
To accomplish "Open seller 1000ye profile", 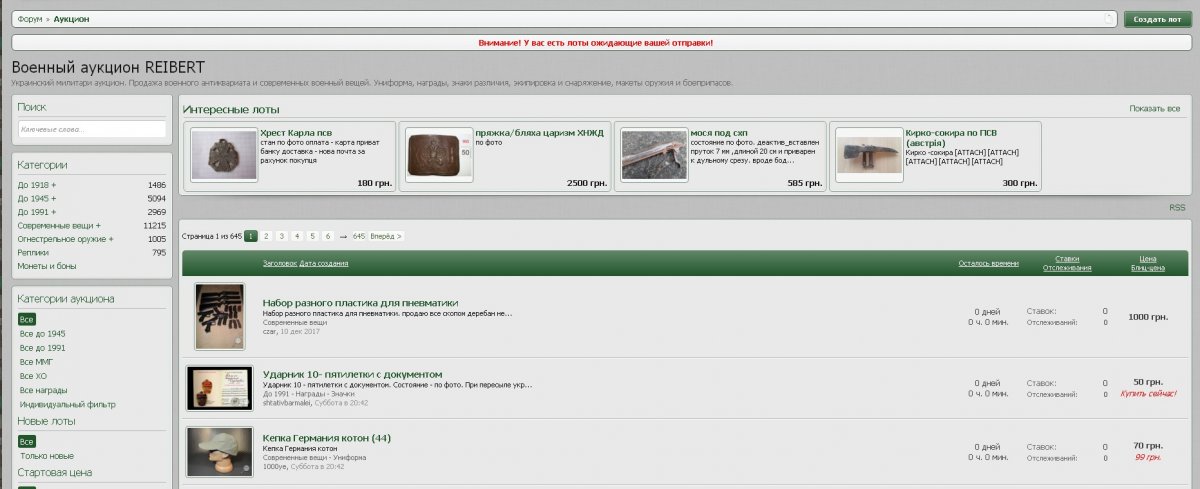I will (275, 466).
